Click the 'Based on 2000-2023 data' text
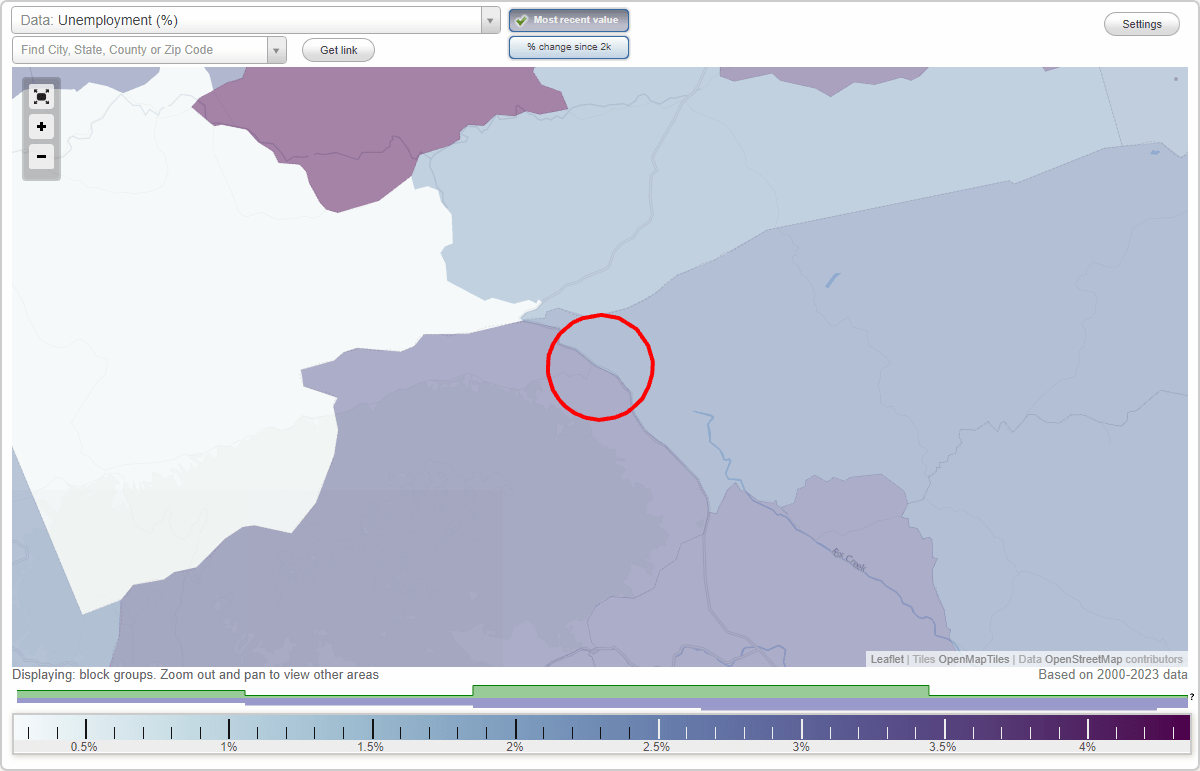 [x=1113, y=675]
